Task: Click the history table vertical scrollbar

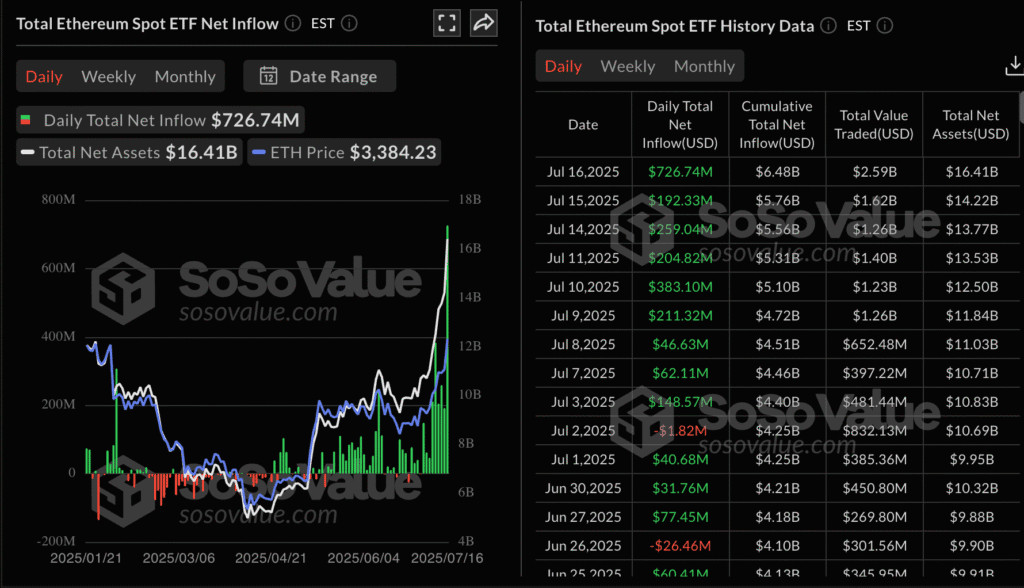Action: click(1020, 108)
